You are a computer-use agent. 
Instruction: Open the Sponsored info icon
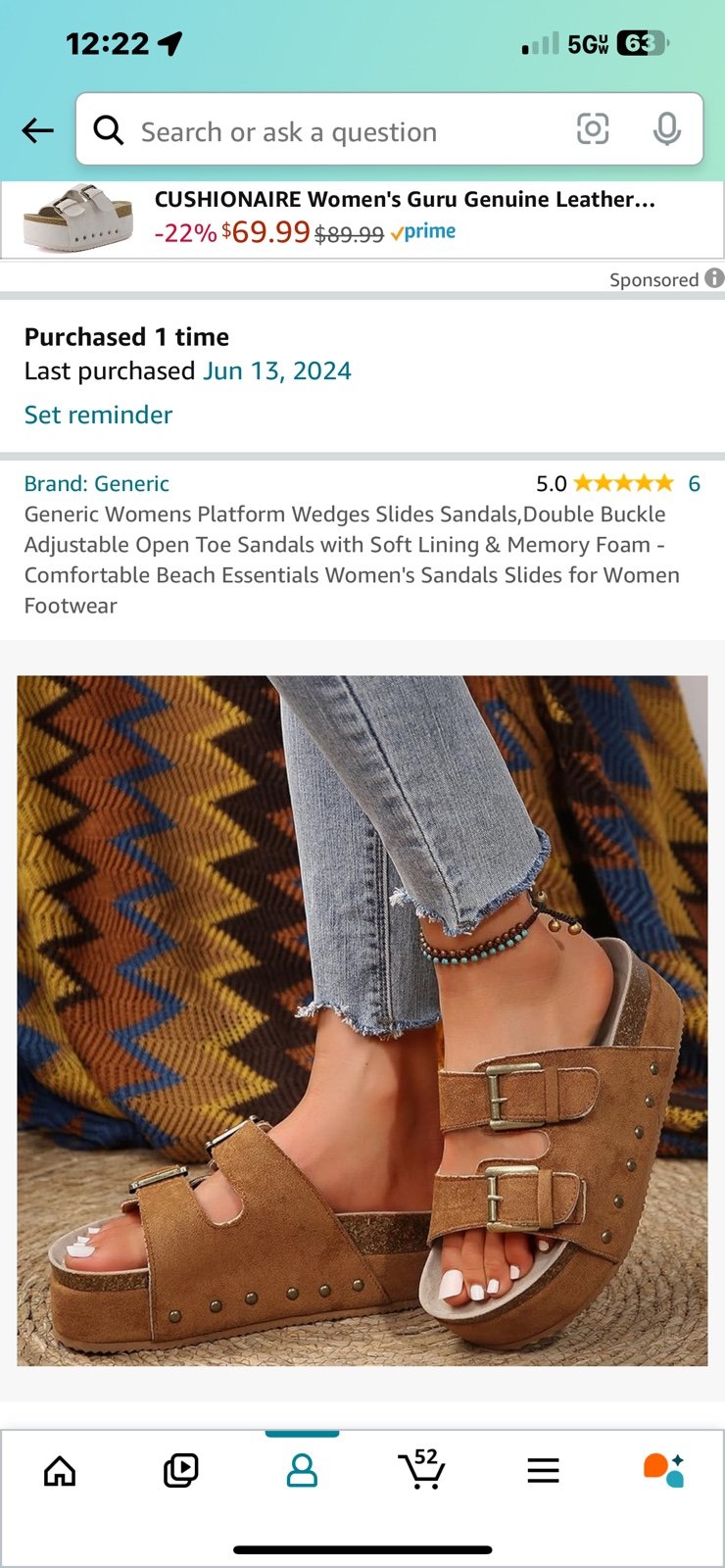[714, 278]
